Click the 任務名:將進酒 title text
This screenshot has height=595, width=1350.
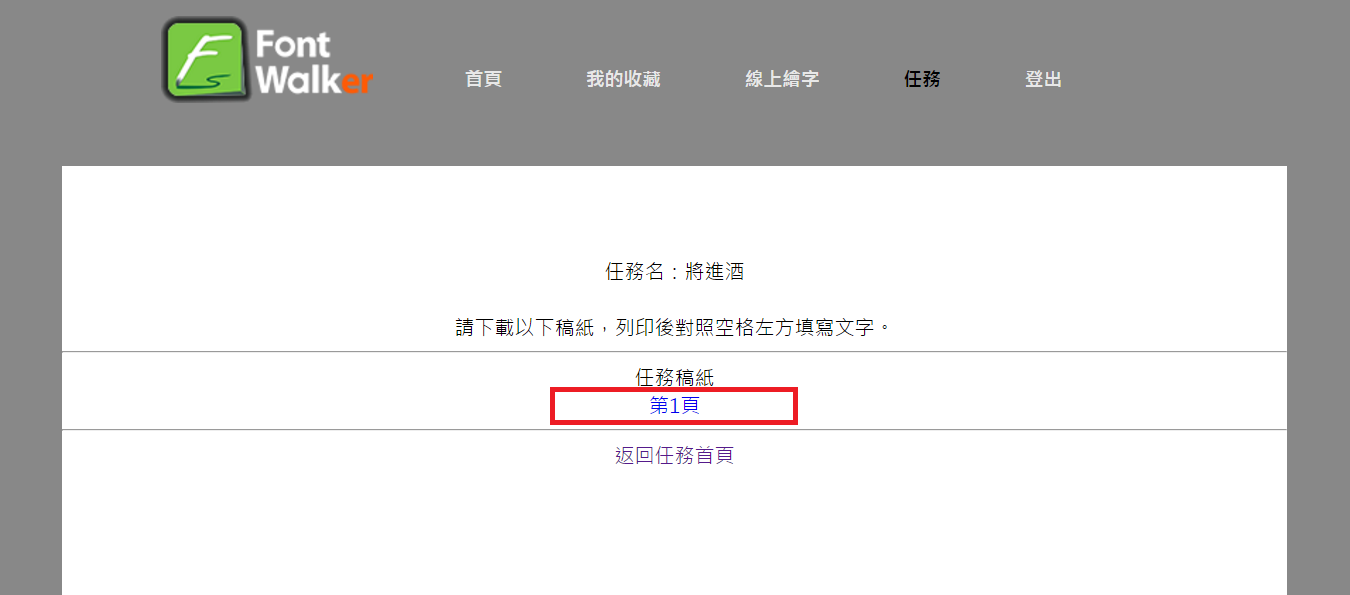point(674,271)
